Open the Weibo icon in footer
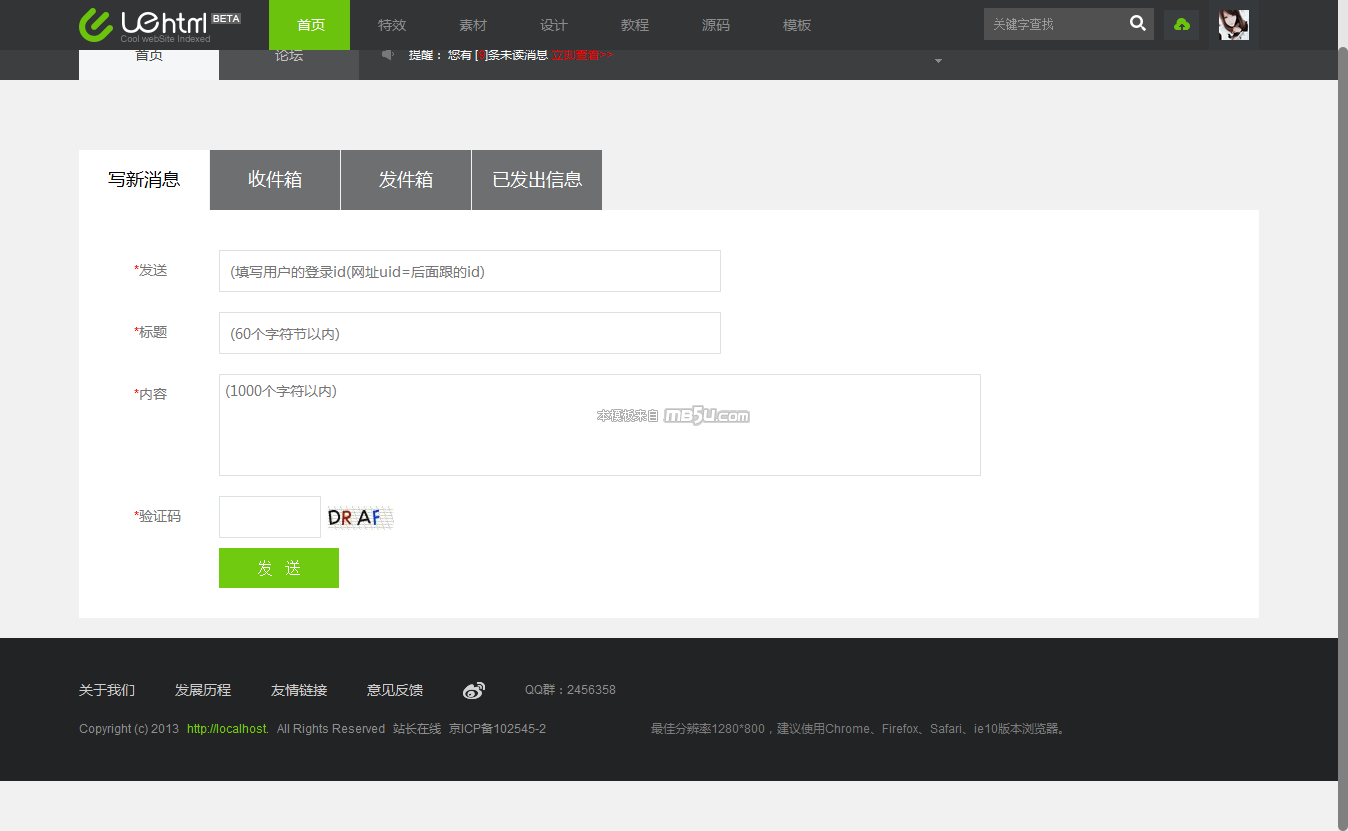This screenshot has width=1348, height=831. (474, 690)
